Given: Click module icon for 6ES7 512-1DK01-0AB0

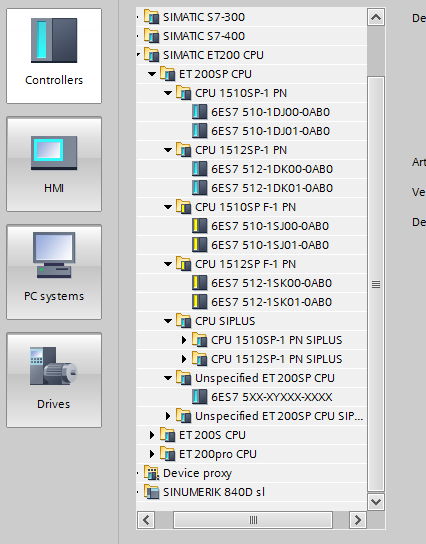Looking at the screenshot, I should (199, 188).
